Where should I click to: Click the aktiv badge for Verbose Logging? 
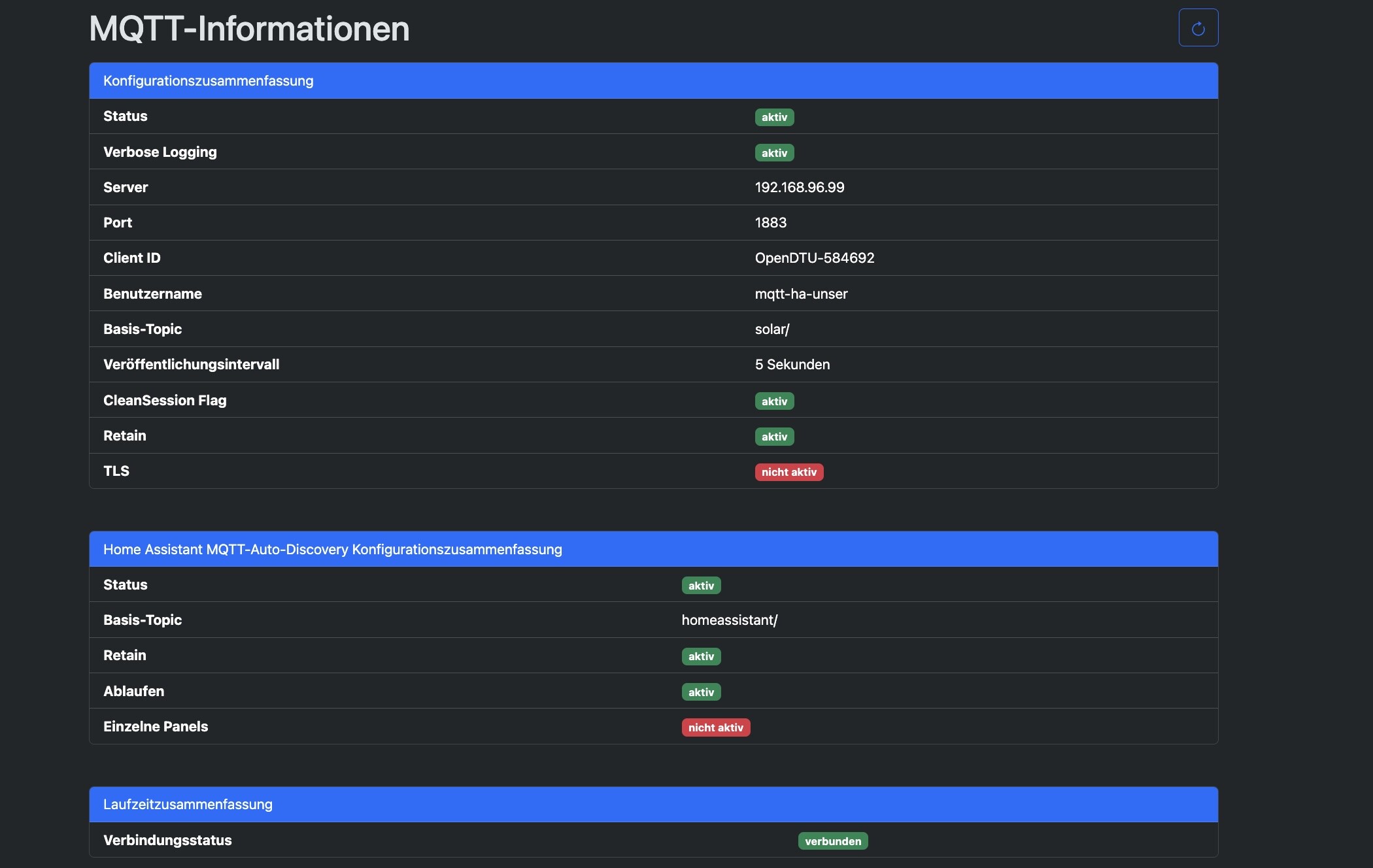pyautogui.click(x=774, y=152)
